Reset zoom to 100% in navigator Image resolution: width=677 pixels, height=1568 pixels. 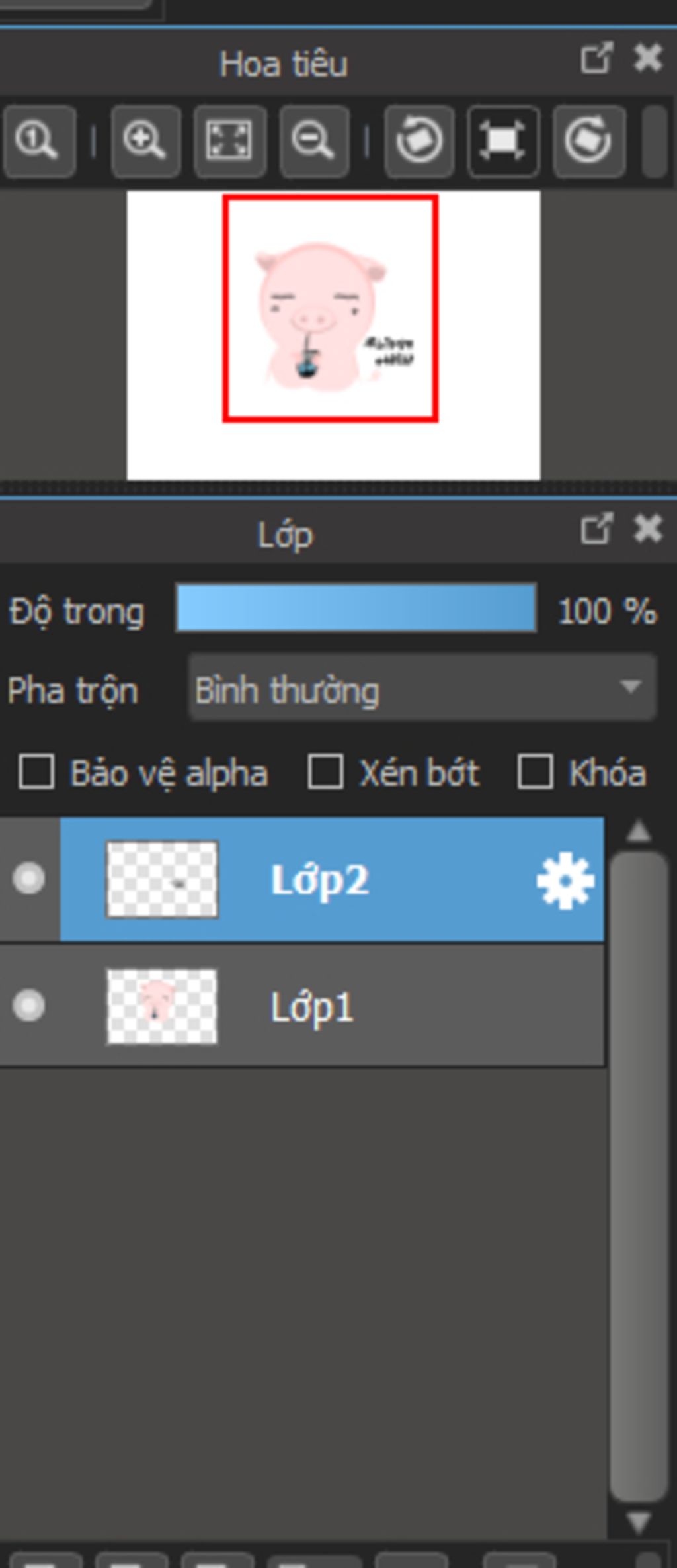[38, 141]
